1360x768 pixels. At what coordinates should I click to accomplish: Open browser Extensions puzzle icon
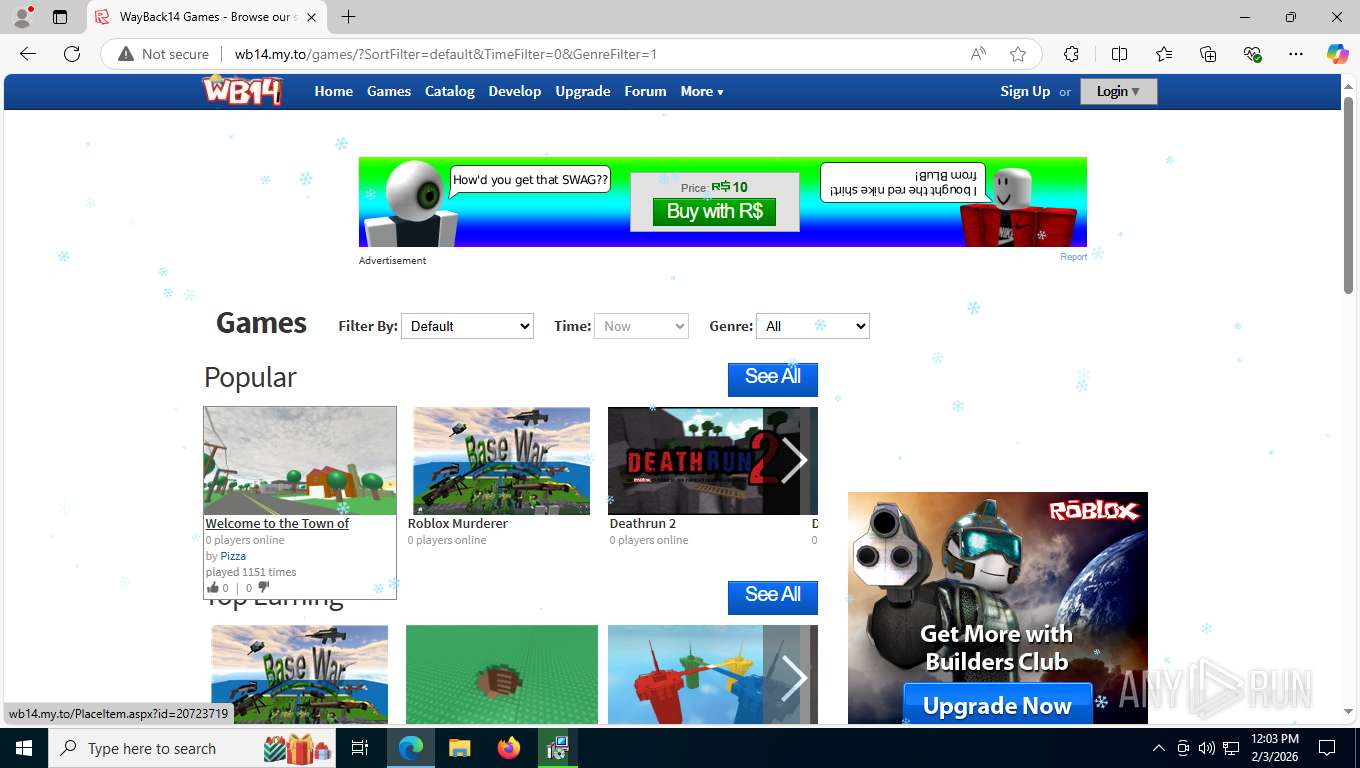coord(1071,54)
